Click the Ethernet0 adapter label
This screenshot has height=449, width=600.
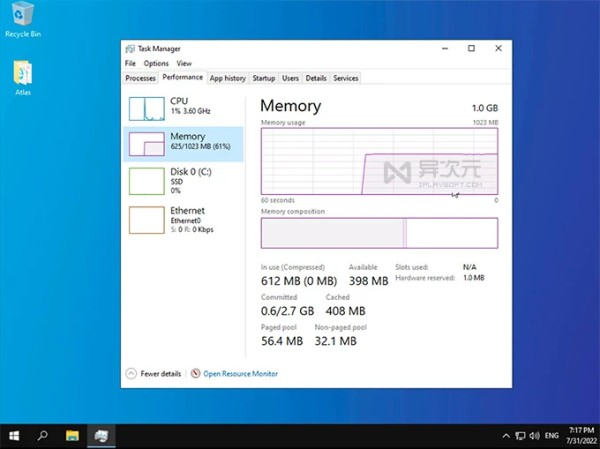click(x=186, y=220)
